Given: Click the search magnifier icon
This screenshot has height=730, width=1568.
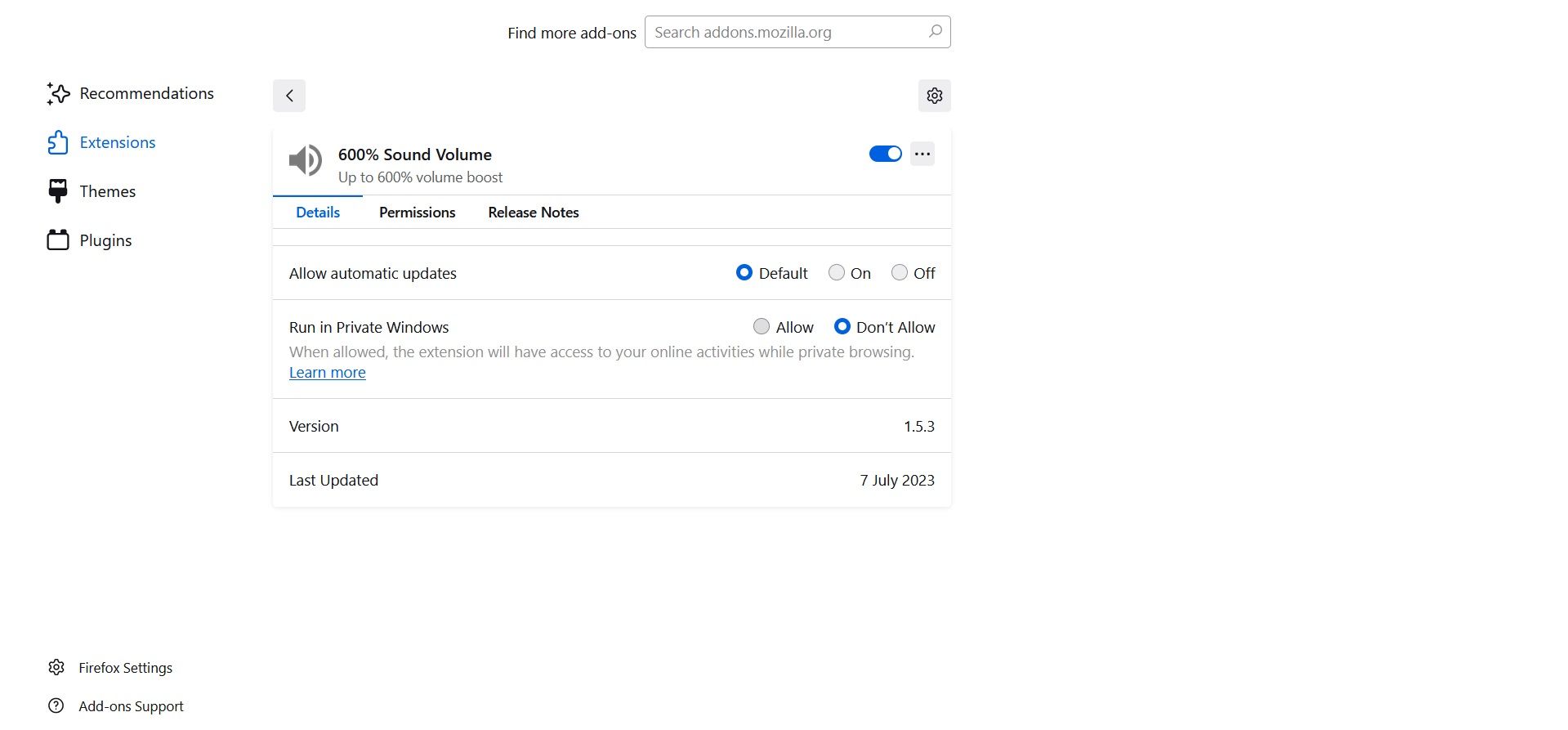Looking at the screenshot, I should (936, 32).
